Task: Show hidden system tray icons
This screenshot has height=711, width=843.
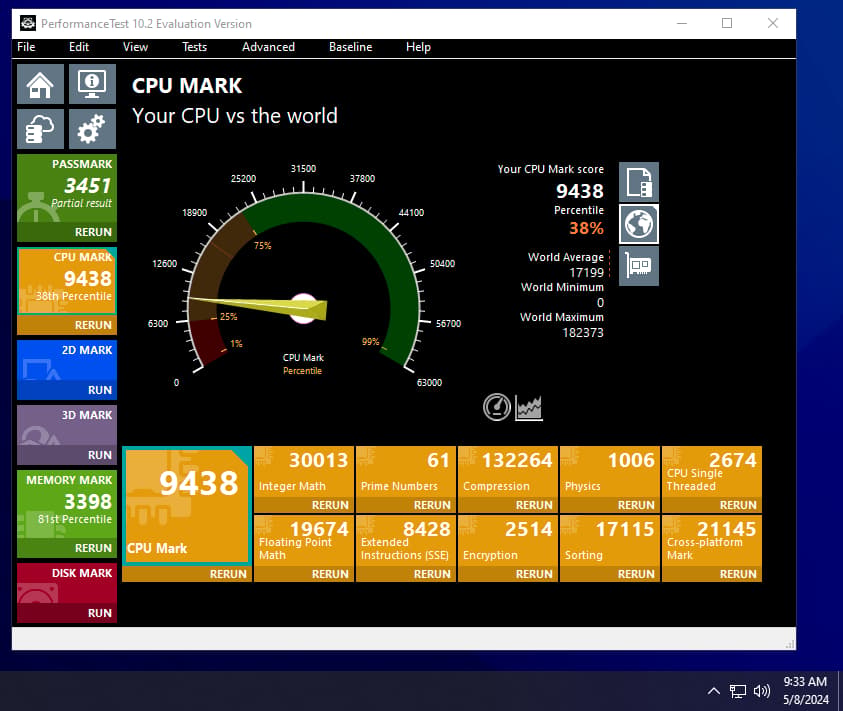Action: point(713,691)
